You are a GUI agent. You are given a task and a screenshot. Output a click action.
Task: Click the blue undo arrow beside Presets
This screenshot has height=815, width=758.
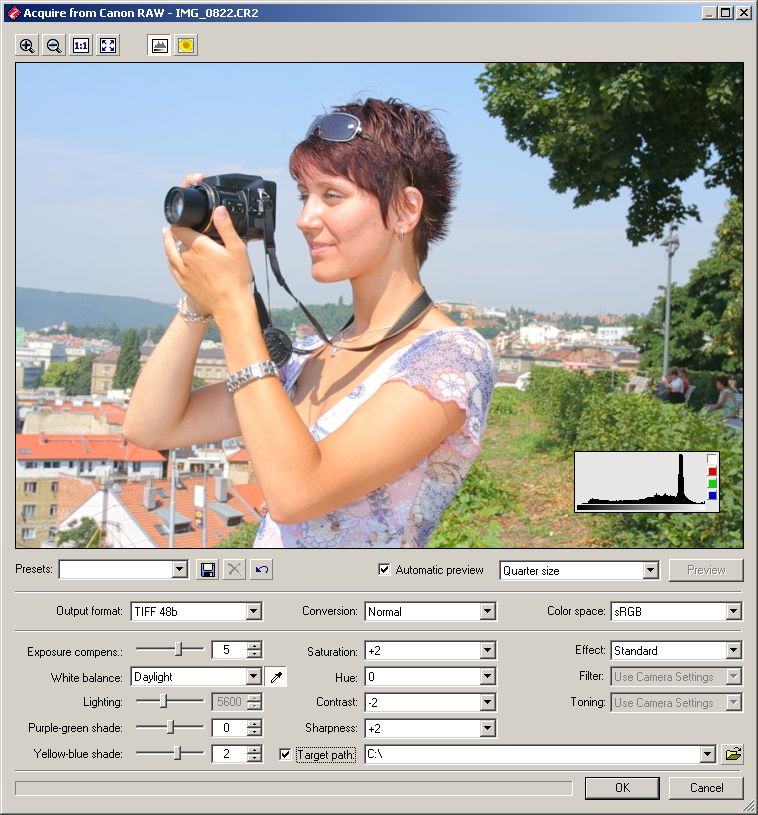[x=261, y=570]
